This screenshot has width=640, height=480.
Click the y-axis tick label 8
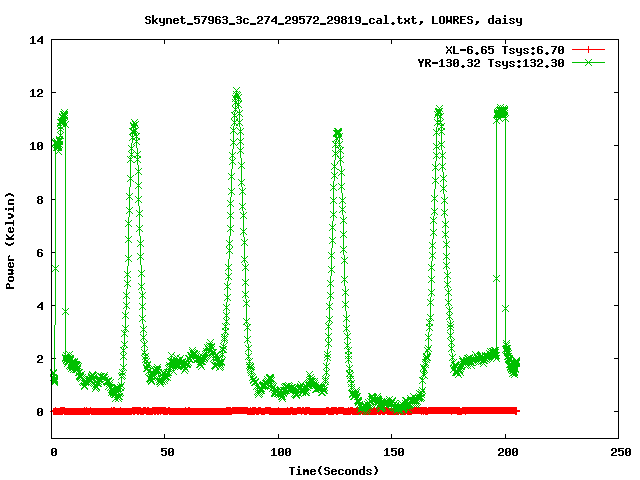click(x=40, y=200)
